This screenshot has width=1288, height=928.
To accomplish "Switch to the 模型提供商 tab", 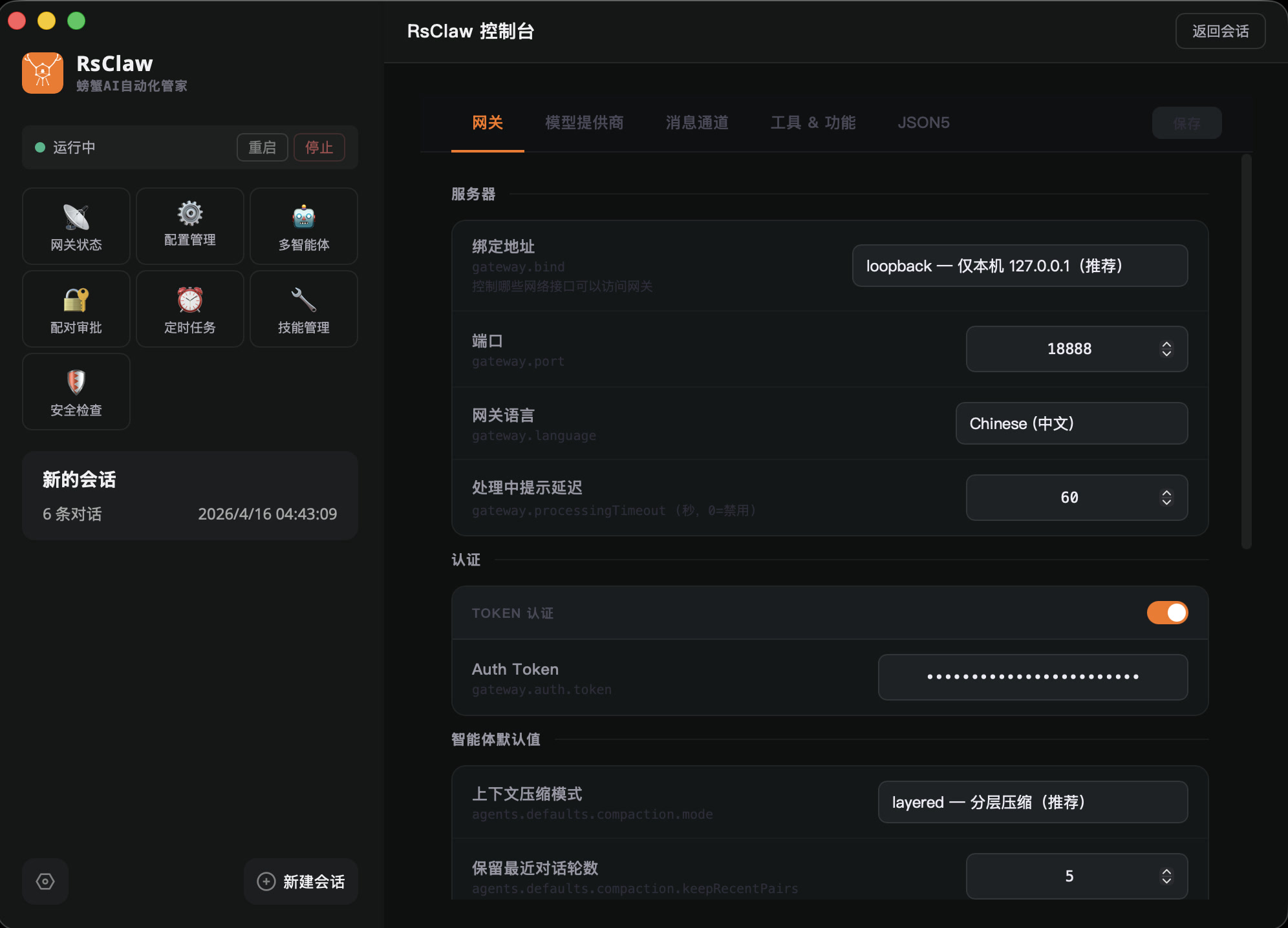I will pyautogui.click(x=583, y=123).
